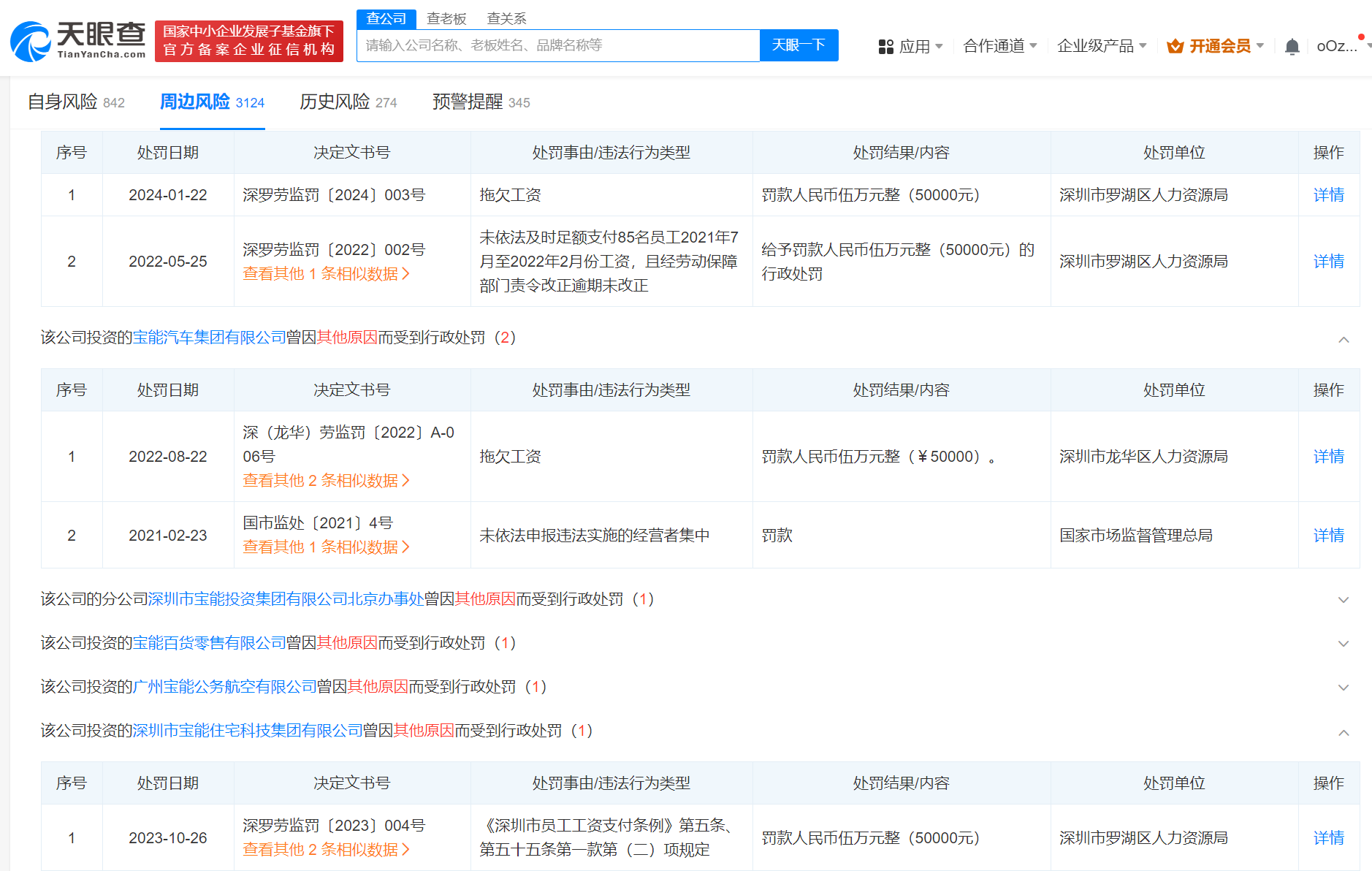This screenshot has width=1372, height=871.
Task: Open the 宝能汽车集团有限公司 company link
Action: [x=209, y=338]
